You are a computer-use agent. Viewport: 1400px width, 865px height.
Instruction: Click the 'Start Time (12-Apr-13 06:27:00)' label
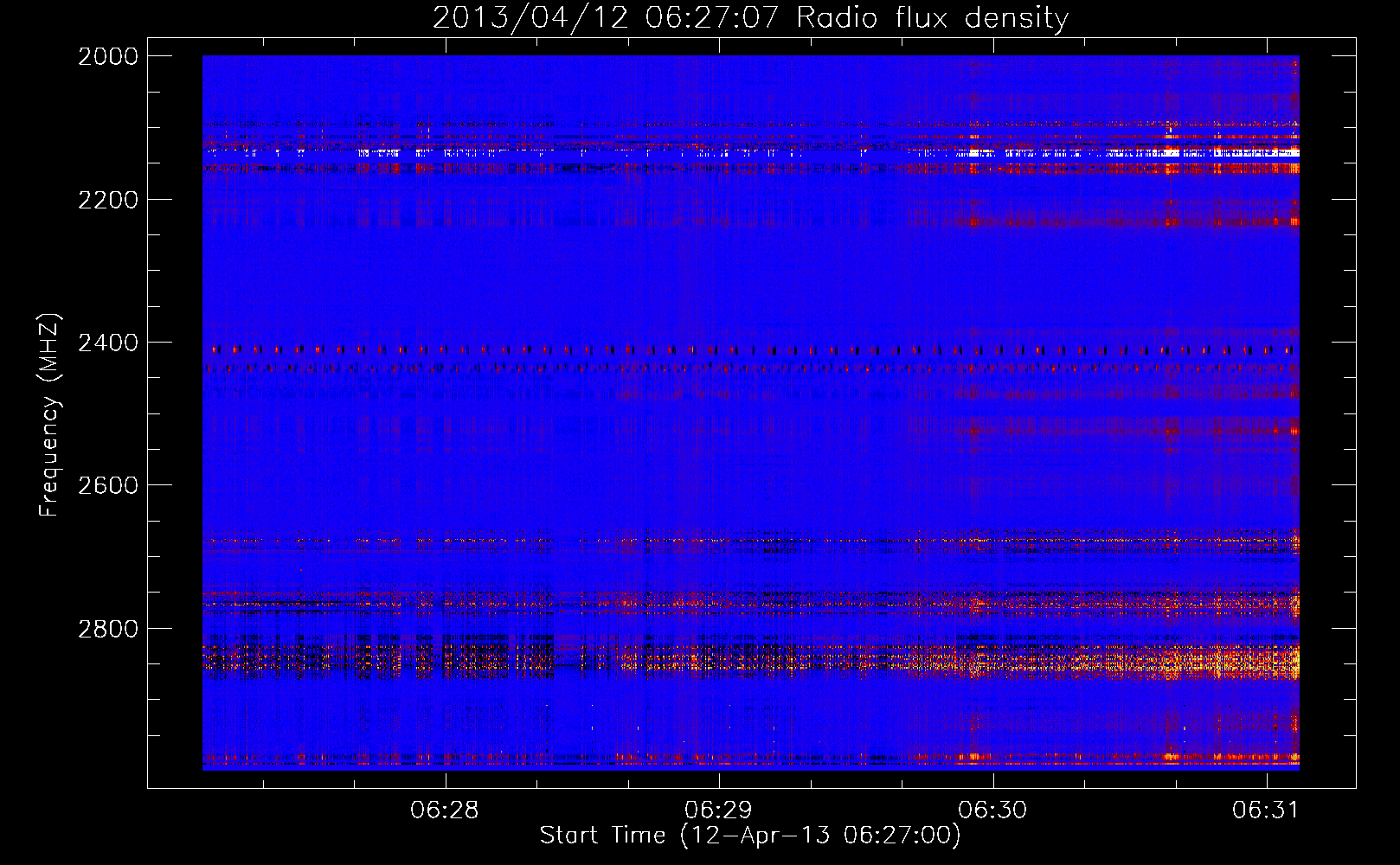pos(750,836)
